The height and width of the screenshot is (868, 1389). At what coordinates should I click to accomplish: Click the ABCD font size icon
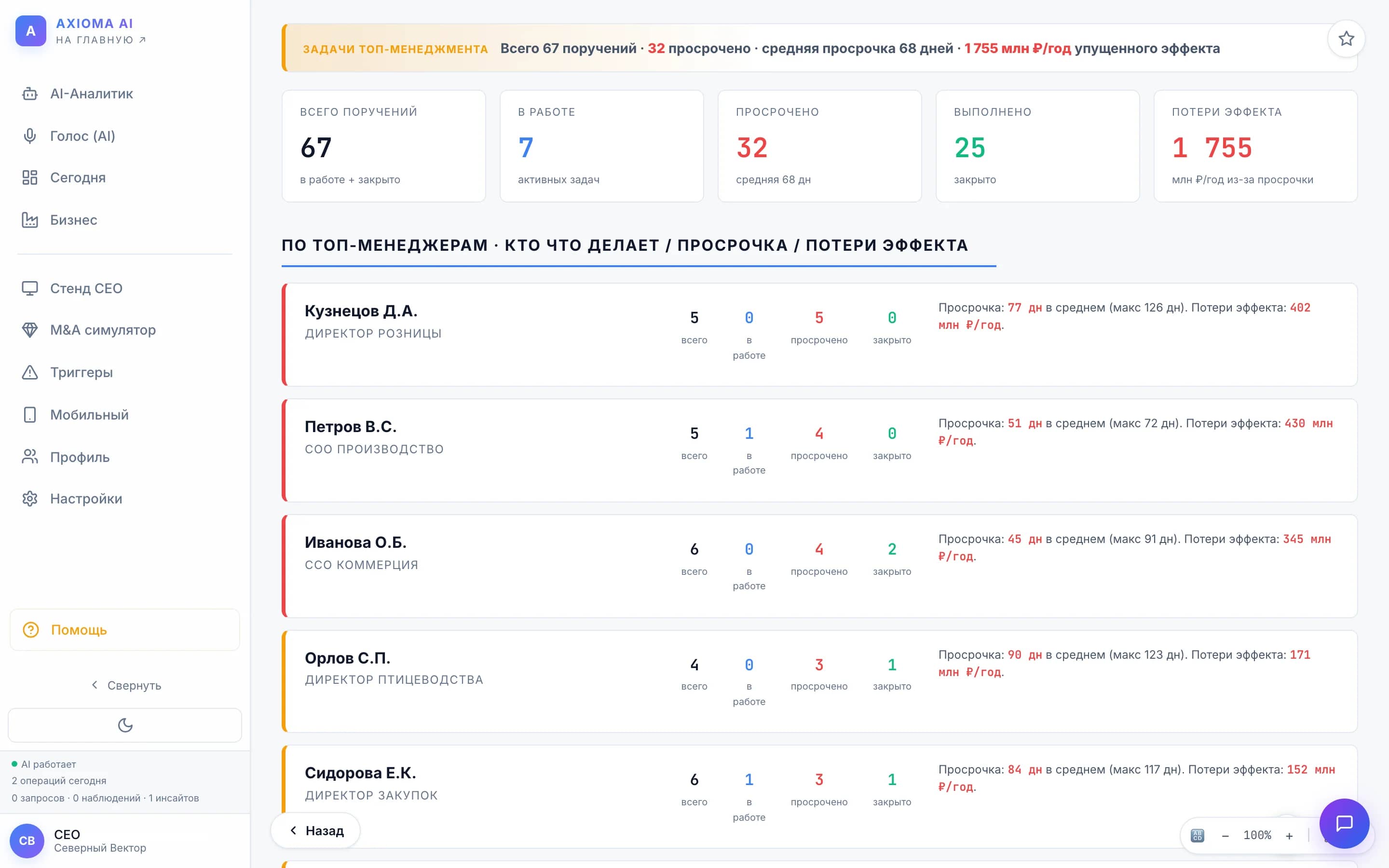1198,835
